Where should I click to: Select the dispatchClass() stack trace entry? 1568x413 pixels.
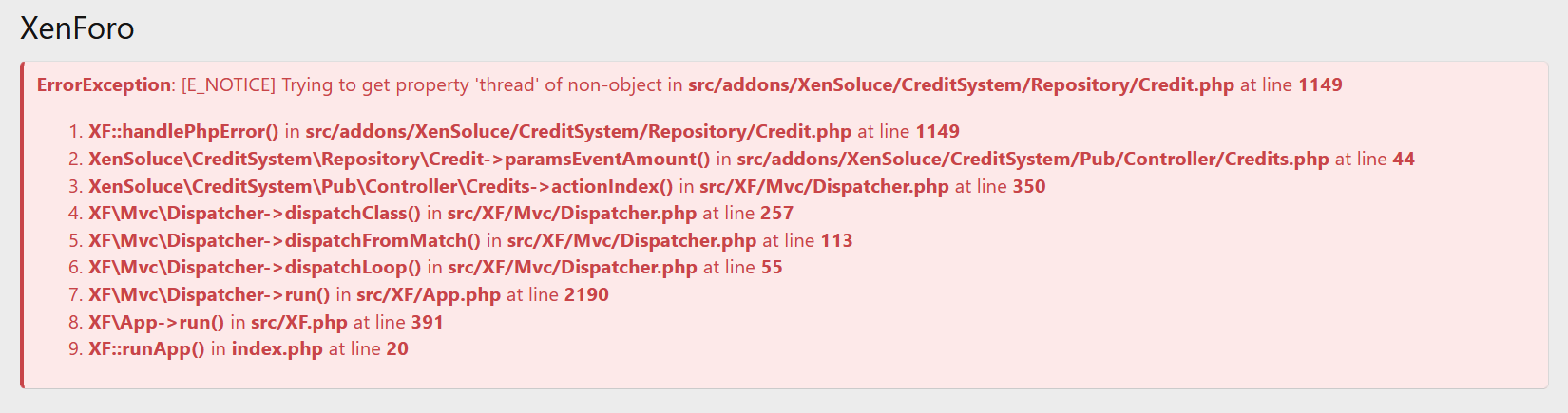click(x=255, y=213)
